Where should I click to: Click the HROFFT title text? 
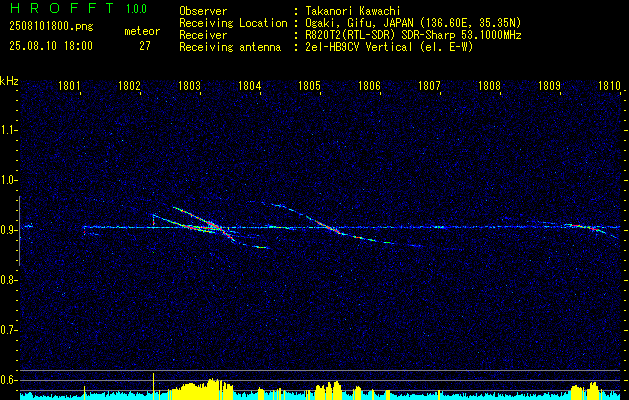[x=62, y=8]
